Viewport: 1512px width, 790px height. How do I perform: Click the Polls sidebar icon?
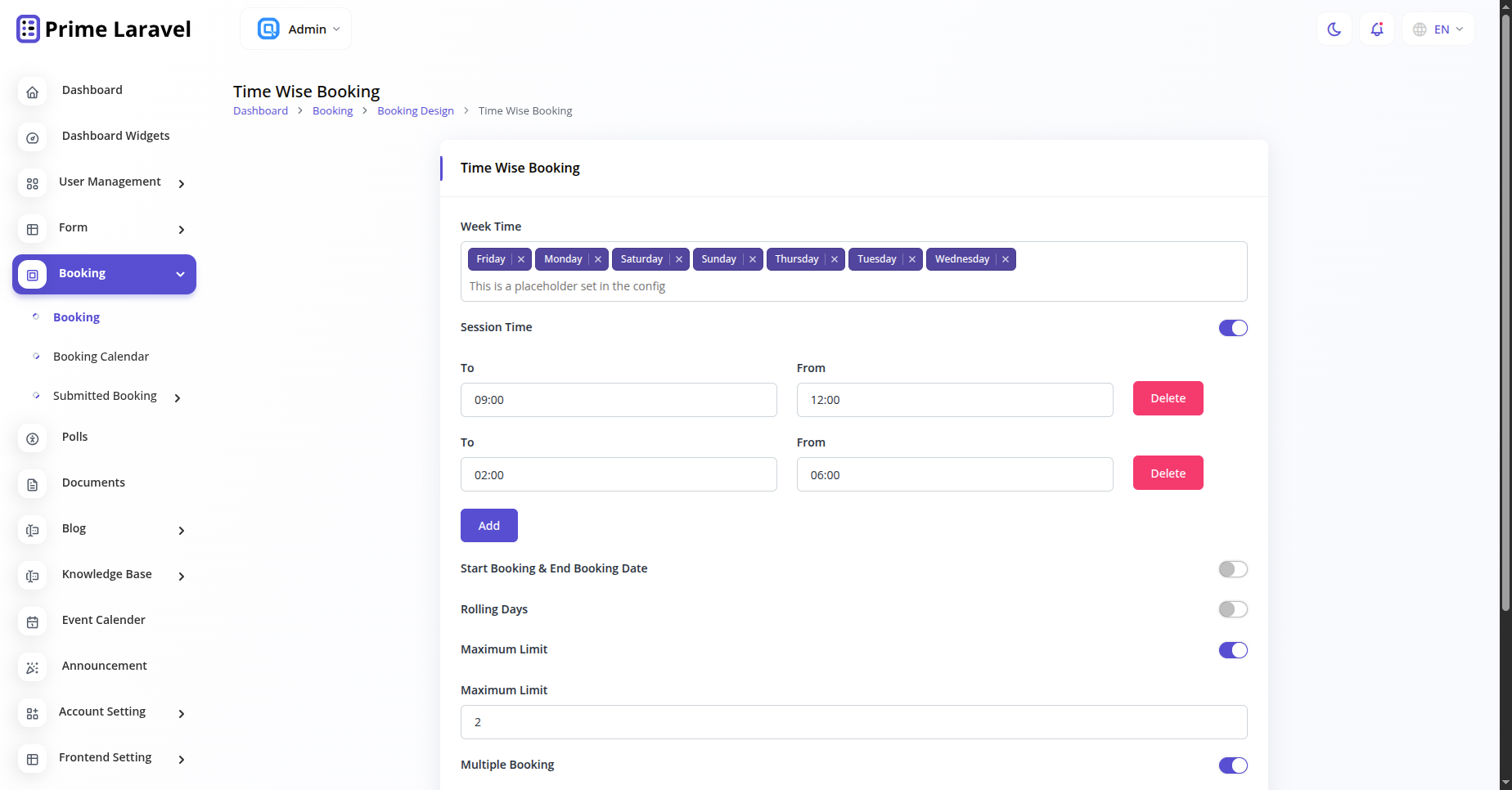point(33,439)
